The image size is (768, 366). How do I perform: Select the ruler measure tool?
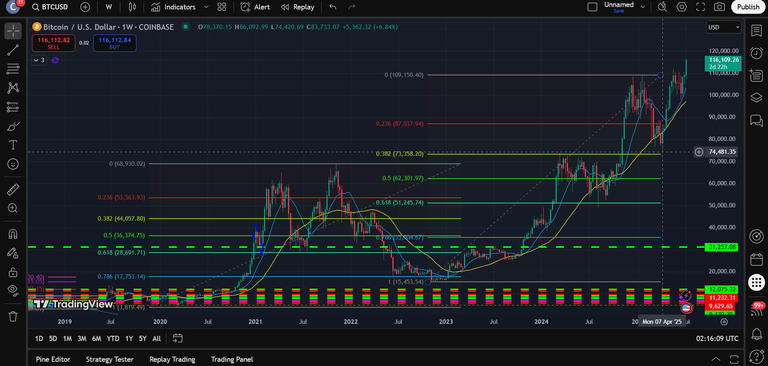[x=13, y=189]
